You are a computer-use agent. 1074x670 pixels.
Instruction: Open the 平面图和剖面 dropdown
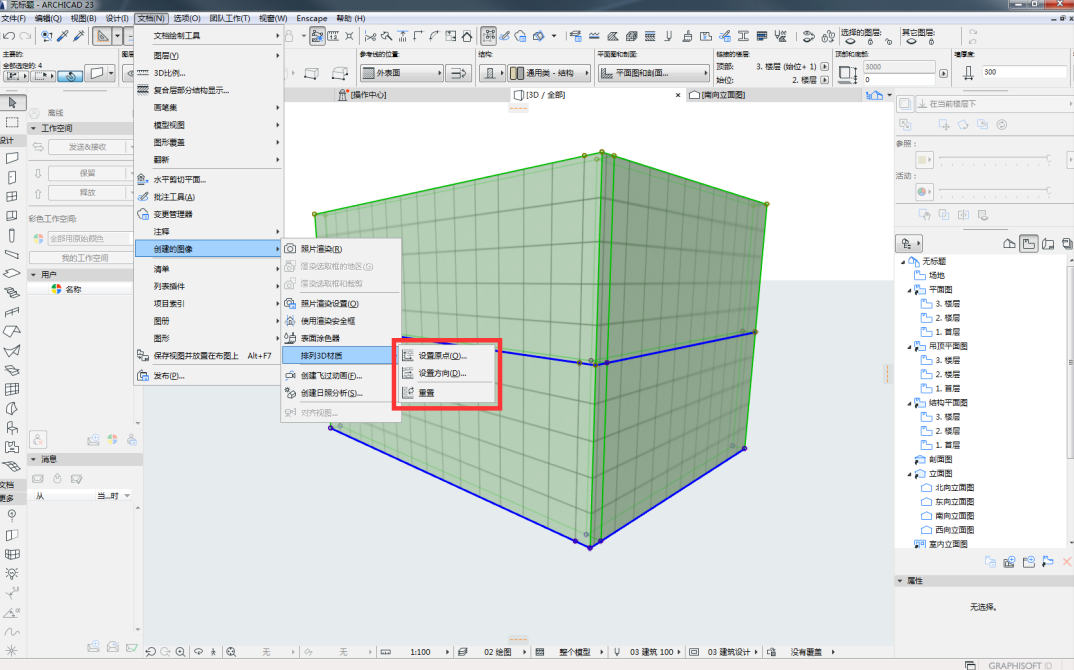click(x=653, y=73)
